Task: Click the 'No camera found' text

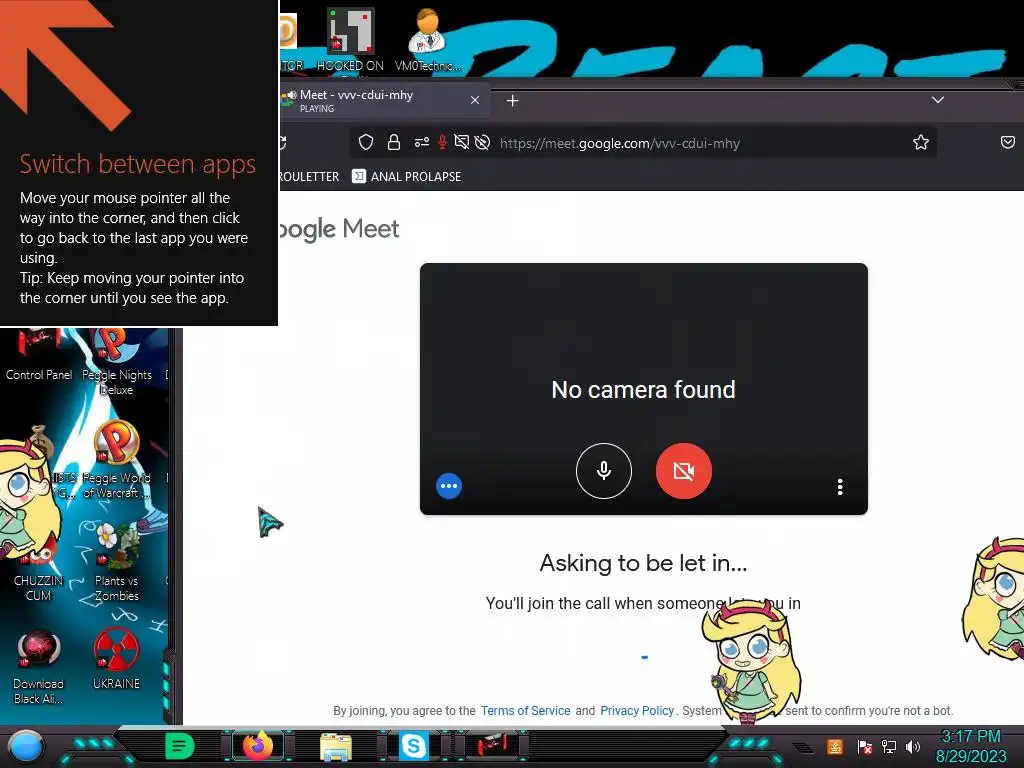Action: pos(643,390)
